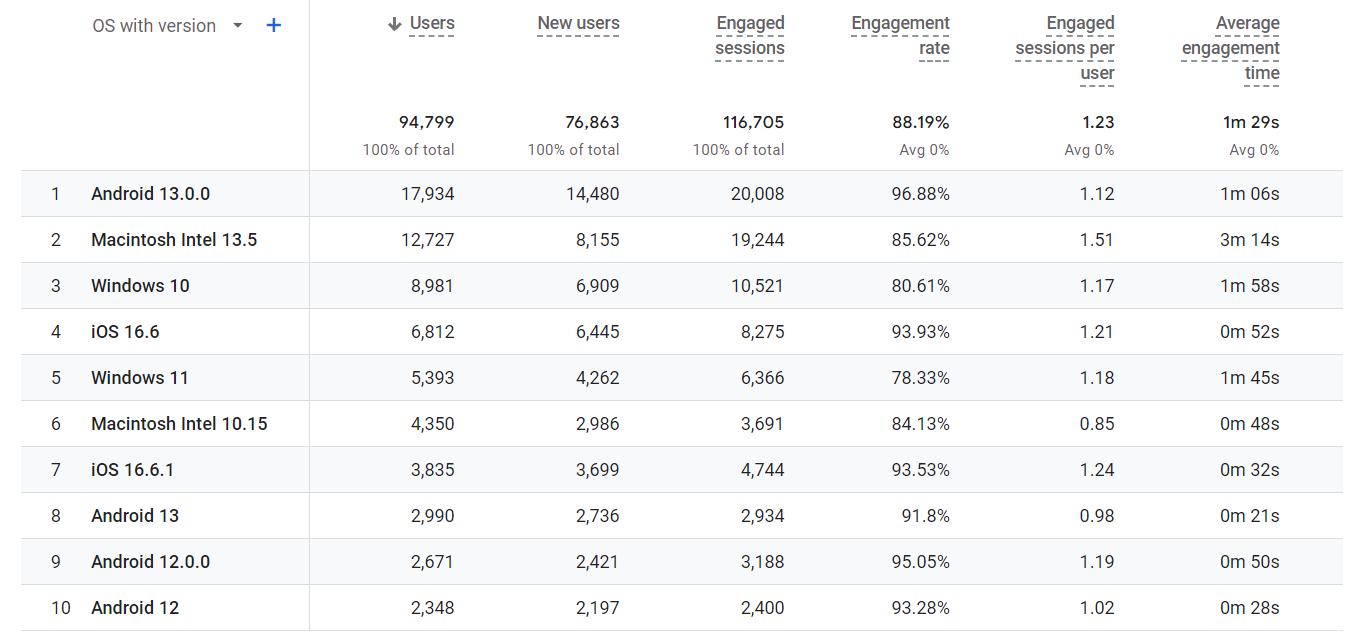Click Windows 11 engagement rate 78.33%
Screen dimensions: 1353x638
pos(921,378)
